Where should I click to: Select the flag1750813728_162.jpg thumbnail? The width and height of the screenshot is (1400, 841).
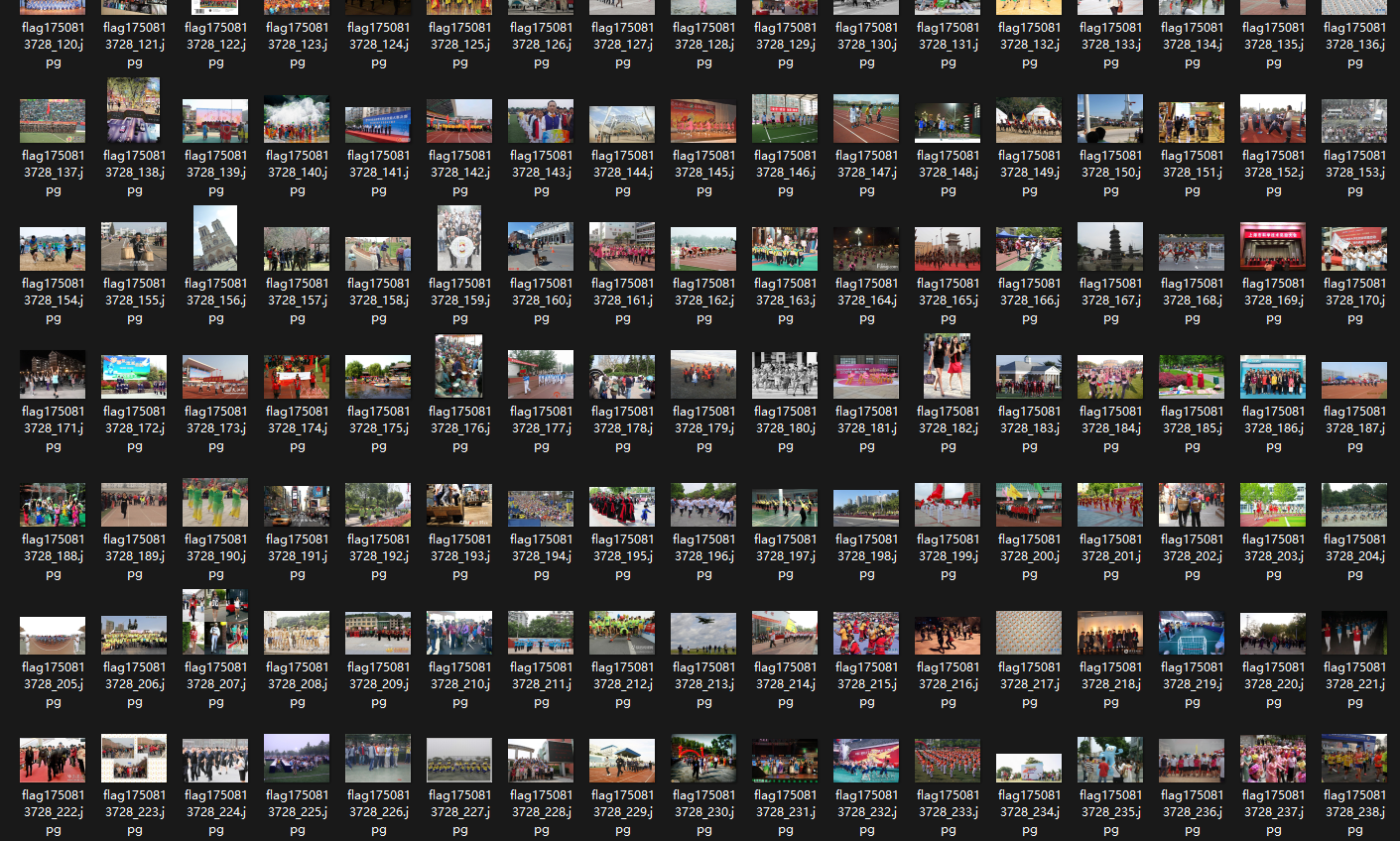tap(703, 249)
